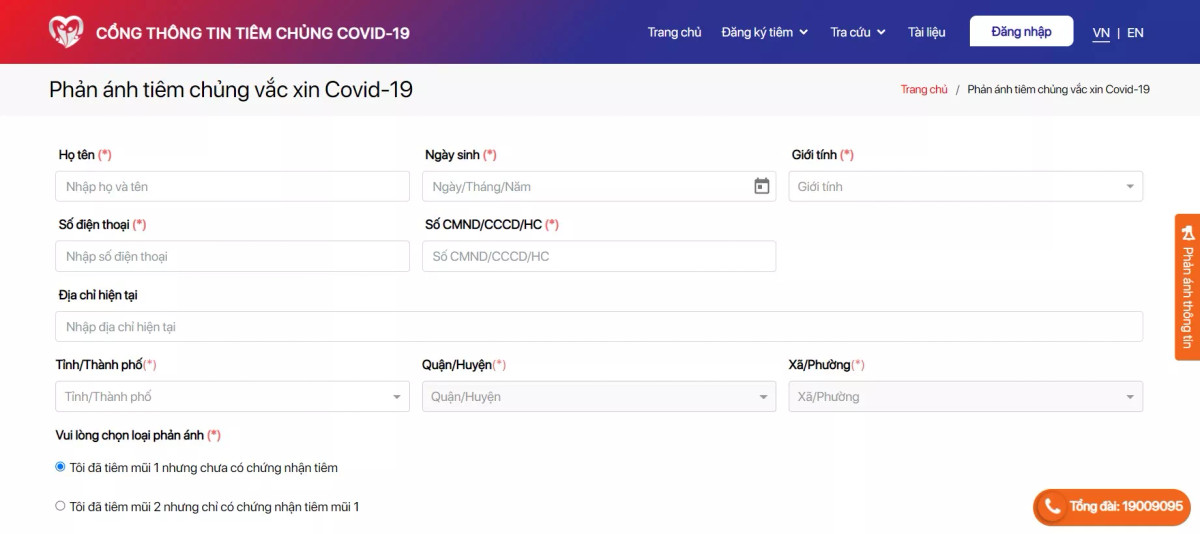1200x534 pixels.
Task: Focus the Số điện thoại input field
Action: coord(232,257)
